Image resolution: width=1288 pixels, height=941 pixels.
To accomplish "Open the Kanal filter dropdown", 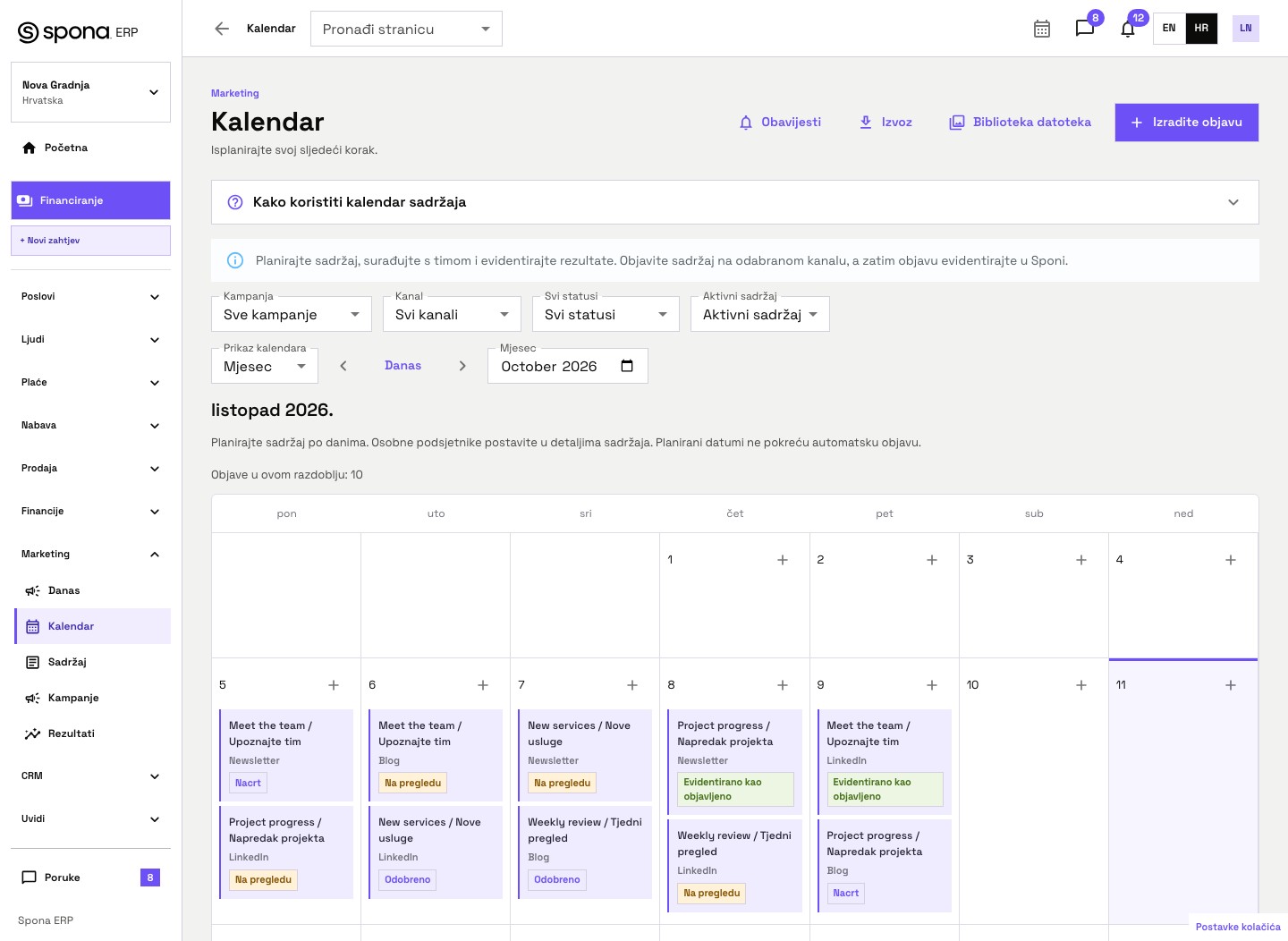I will pyautogui.click(x=452, y=314).
